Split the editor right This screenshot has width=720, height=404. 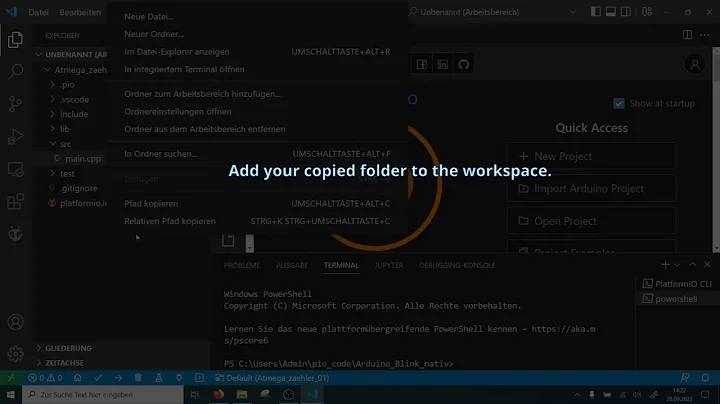(x=687, y=35)
